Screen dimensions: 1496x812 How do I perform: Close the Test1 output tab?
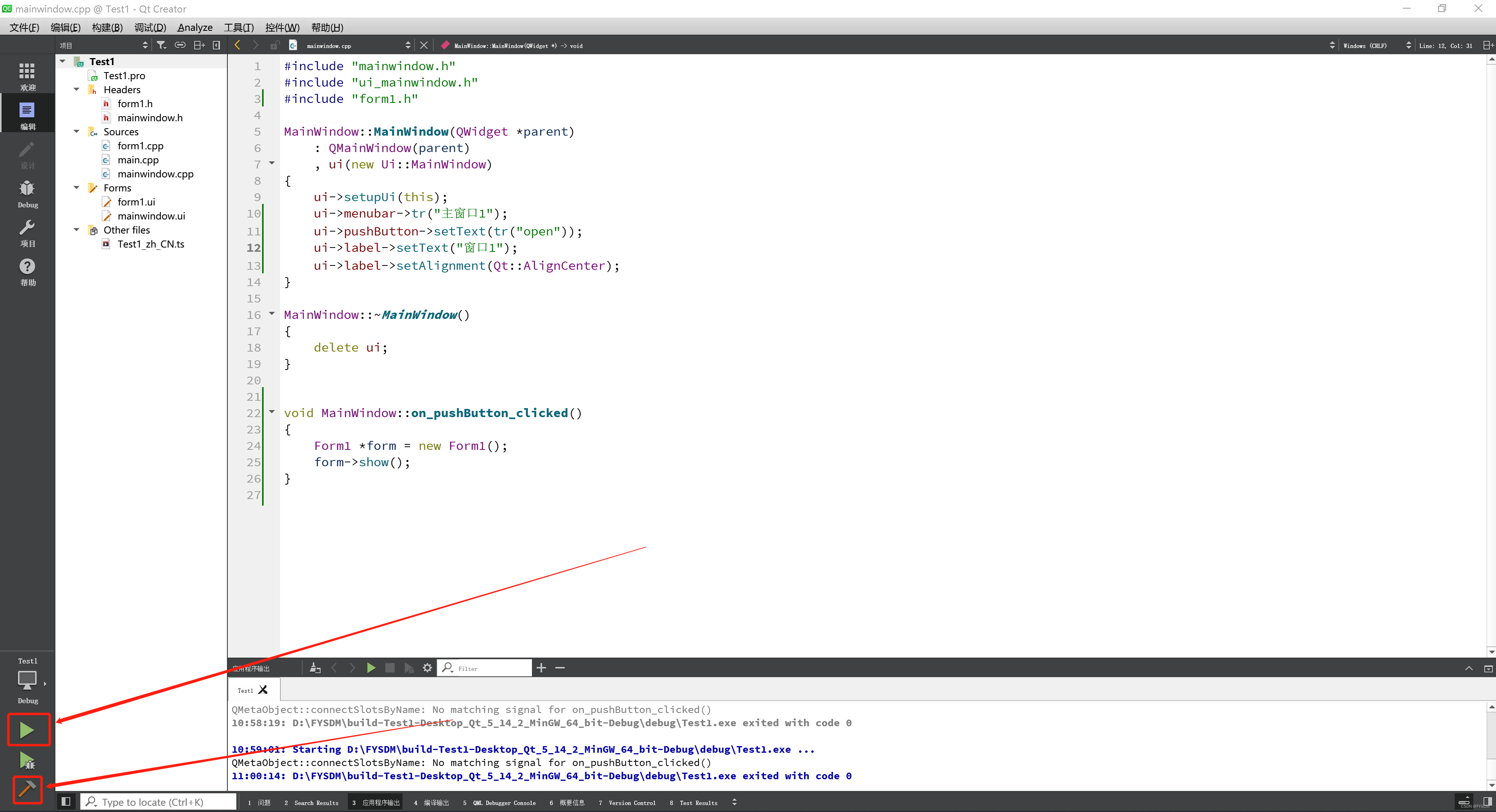263,690
